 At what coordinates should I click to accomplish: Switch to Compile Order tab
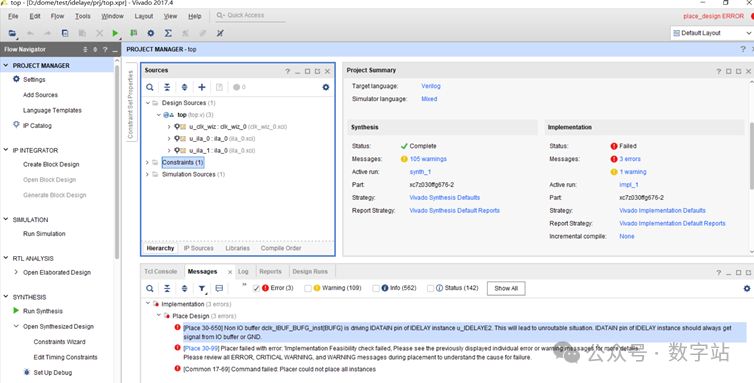(281, 248)
